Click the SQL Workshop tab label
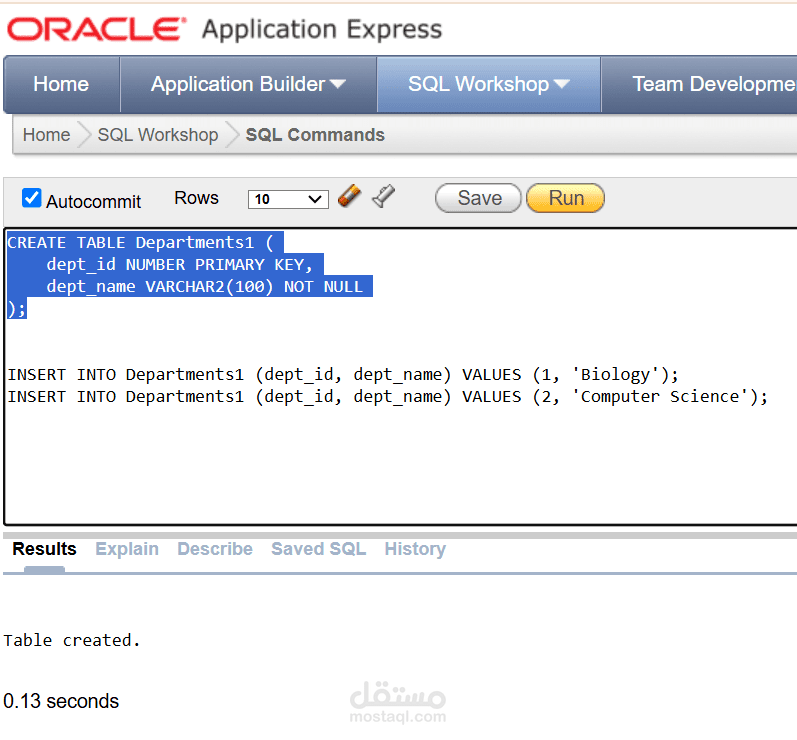797x740 pixels. (478, 84)
